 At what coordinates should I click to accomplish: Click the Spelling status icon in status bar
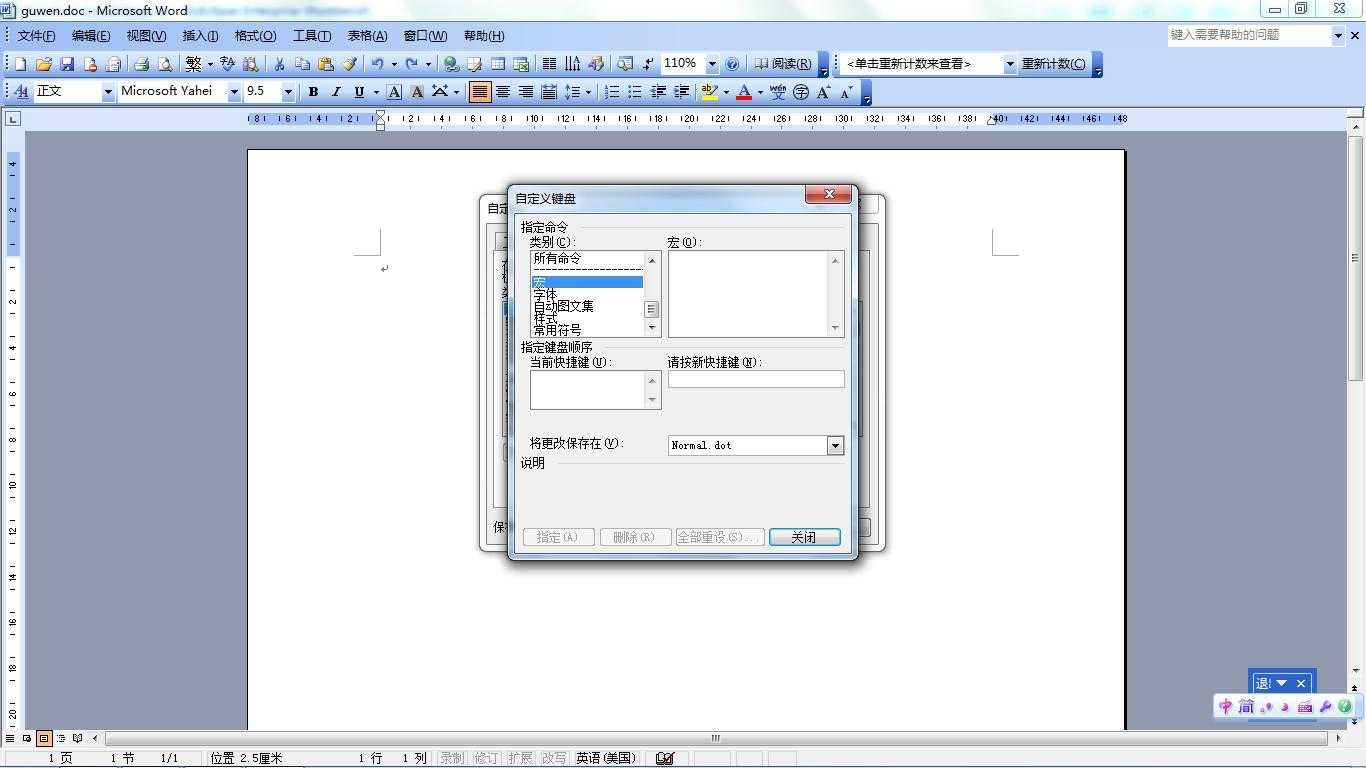click(x=665, y=758)
